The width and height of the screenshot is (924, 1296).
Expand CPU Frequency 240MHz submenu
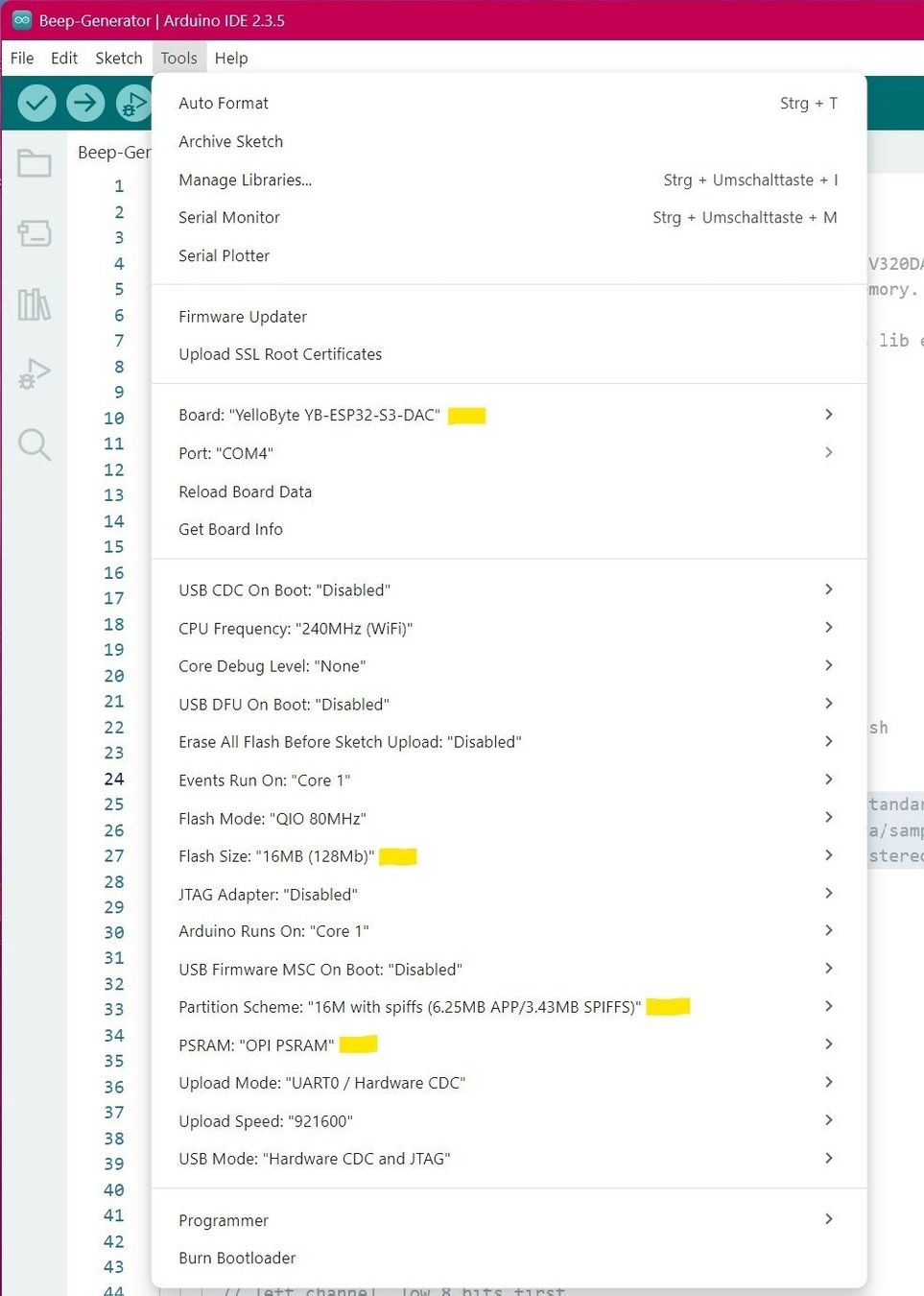click(x=509, y=629)
